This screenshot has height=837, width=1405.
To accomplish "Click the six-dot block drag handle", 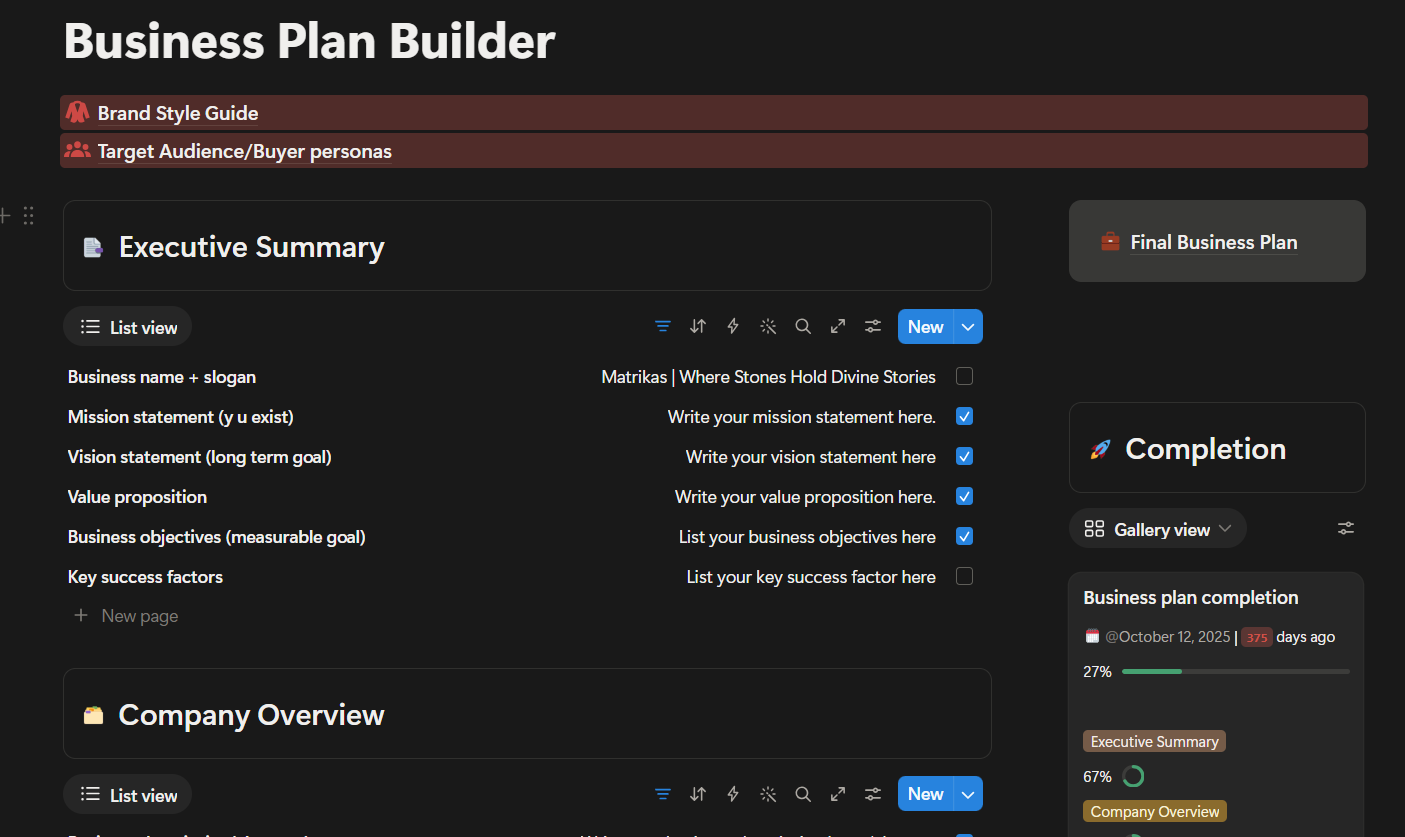I will tap(28, 215).
